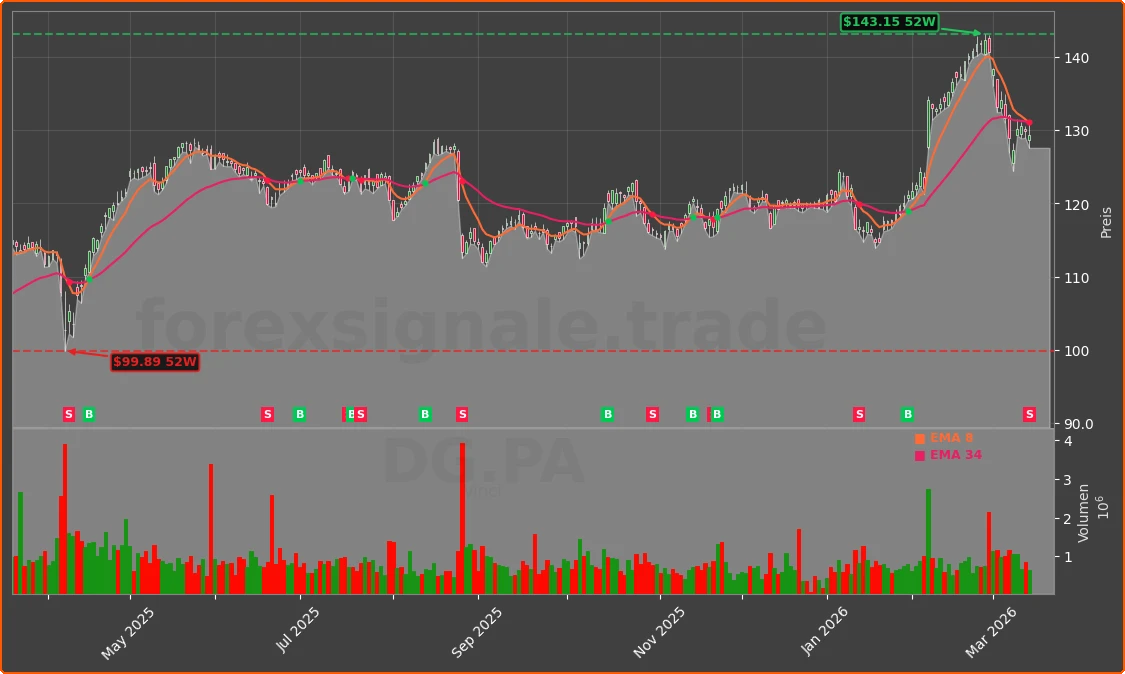Click the green B buy marker near May 2025
The height and width of the screenshot is (674, 1125).
(87, 413)
